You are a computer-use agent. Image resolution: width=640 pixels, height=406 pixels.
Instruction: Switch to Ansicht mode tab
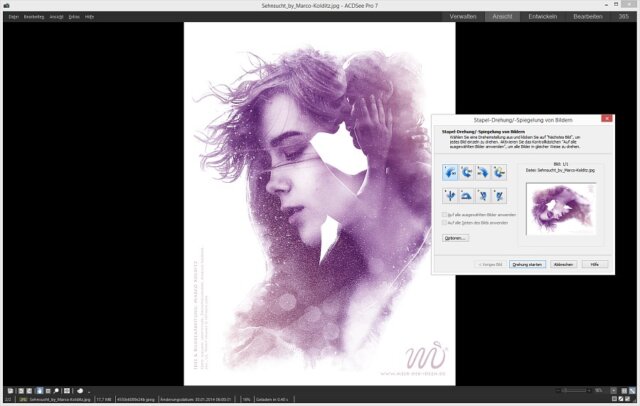click(502, 16)
